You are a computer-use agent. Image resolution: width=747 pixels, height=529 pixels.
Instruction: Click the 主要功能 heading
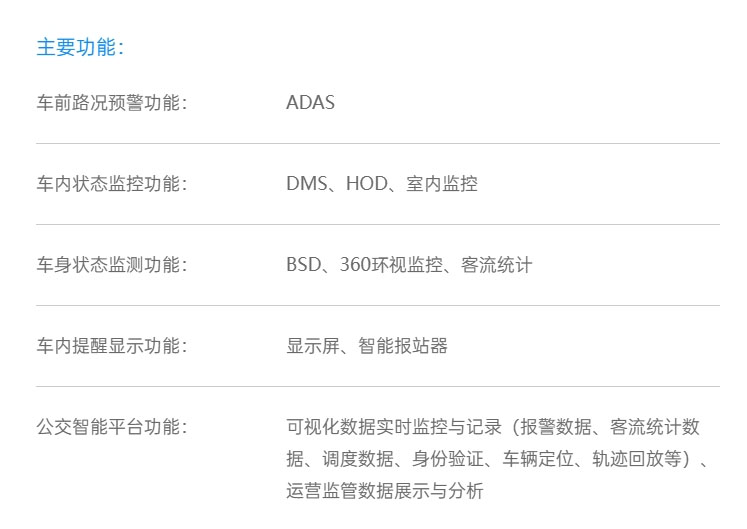click(79, 48)
